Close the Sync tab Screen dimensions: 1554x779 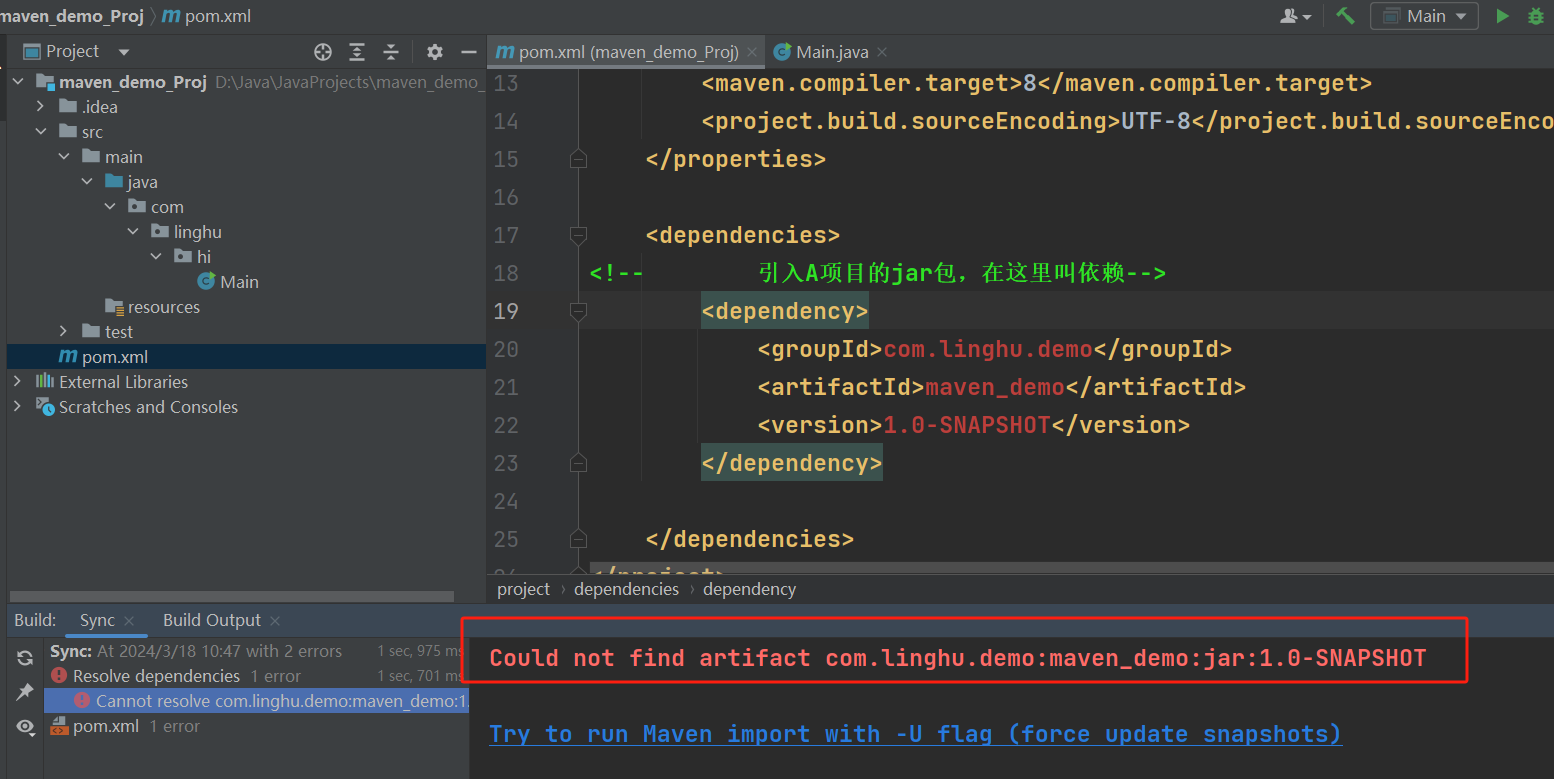click(130, 621)
